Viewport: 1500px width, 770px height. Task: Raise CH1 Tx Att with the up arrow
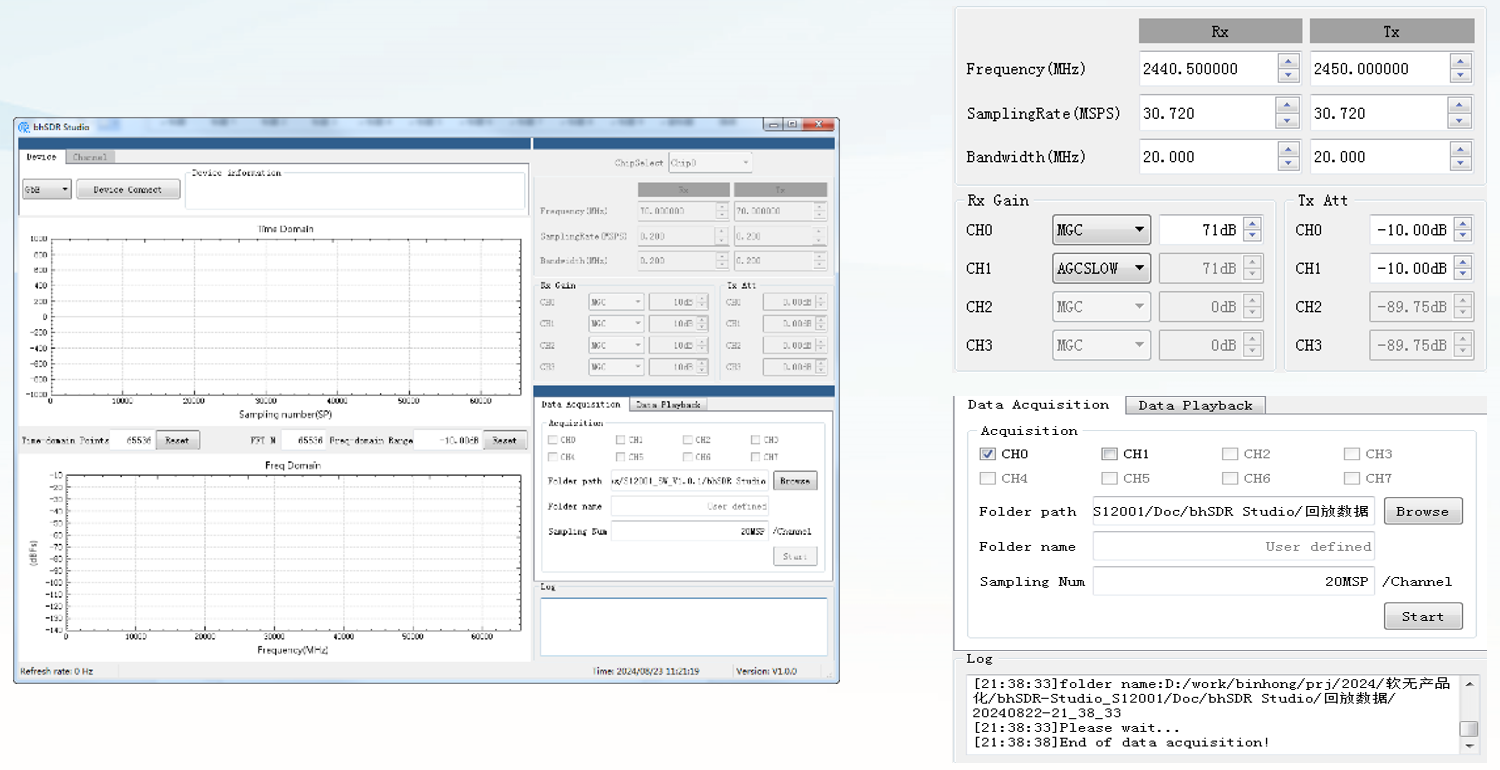click(1463, 262)
